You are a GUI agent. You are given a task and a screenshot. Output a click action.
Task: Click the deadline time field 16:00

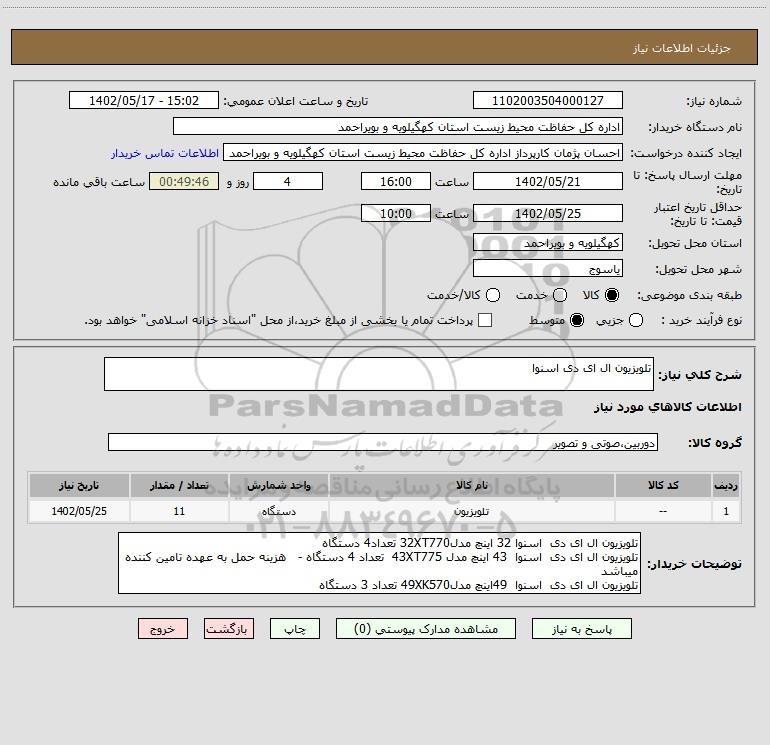396,181
